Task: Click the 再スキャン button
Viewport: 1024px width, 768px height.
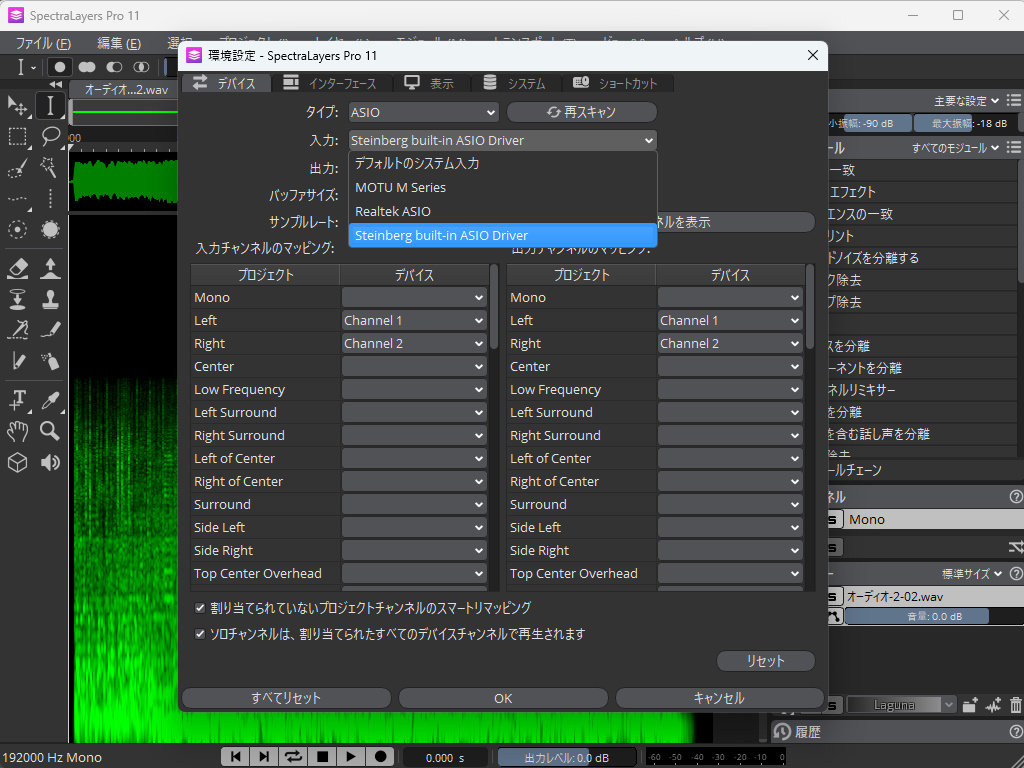Action: pyautogui.click(x=581, y=113)
